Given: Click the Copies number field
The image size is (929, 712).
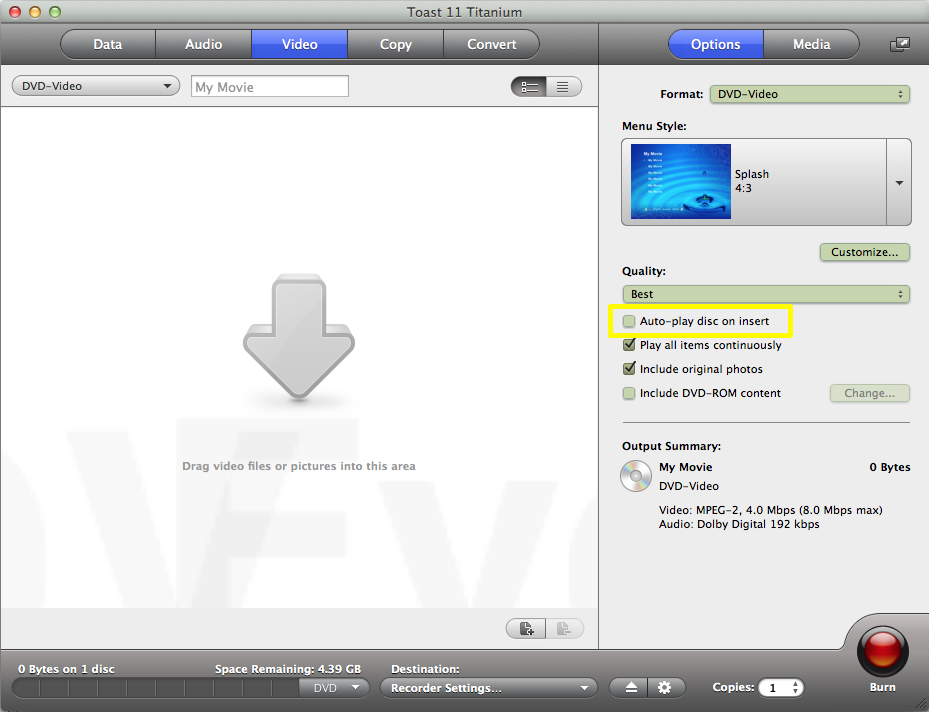Looking at the screenshot, I should [774, 688].
